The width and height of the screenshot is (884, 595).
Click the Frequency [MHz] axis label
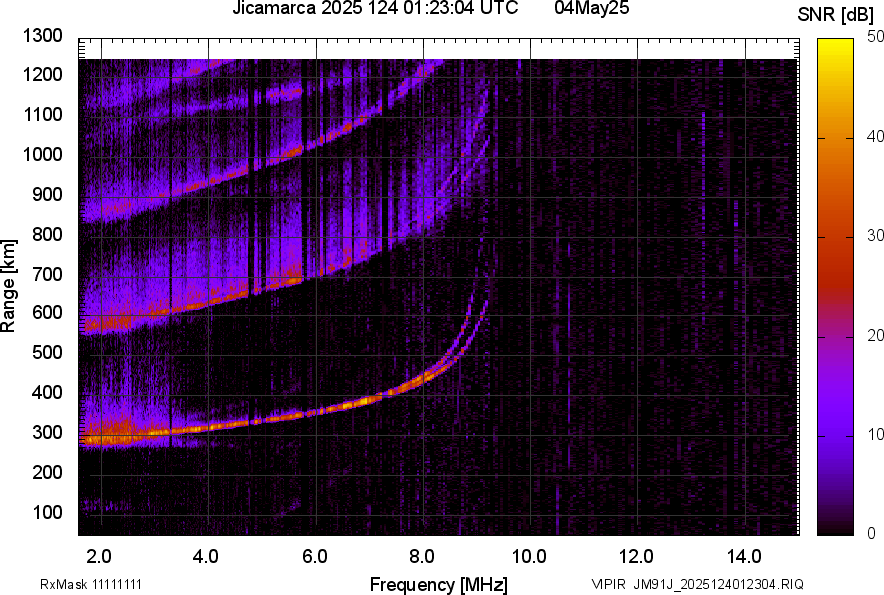tap(439, 584)
